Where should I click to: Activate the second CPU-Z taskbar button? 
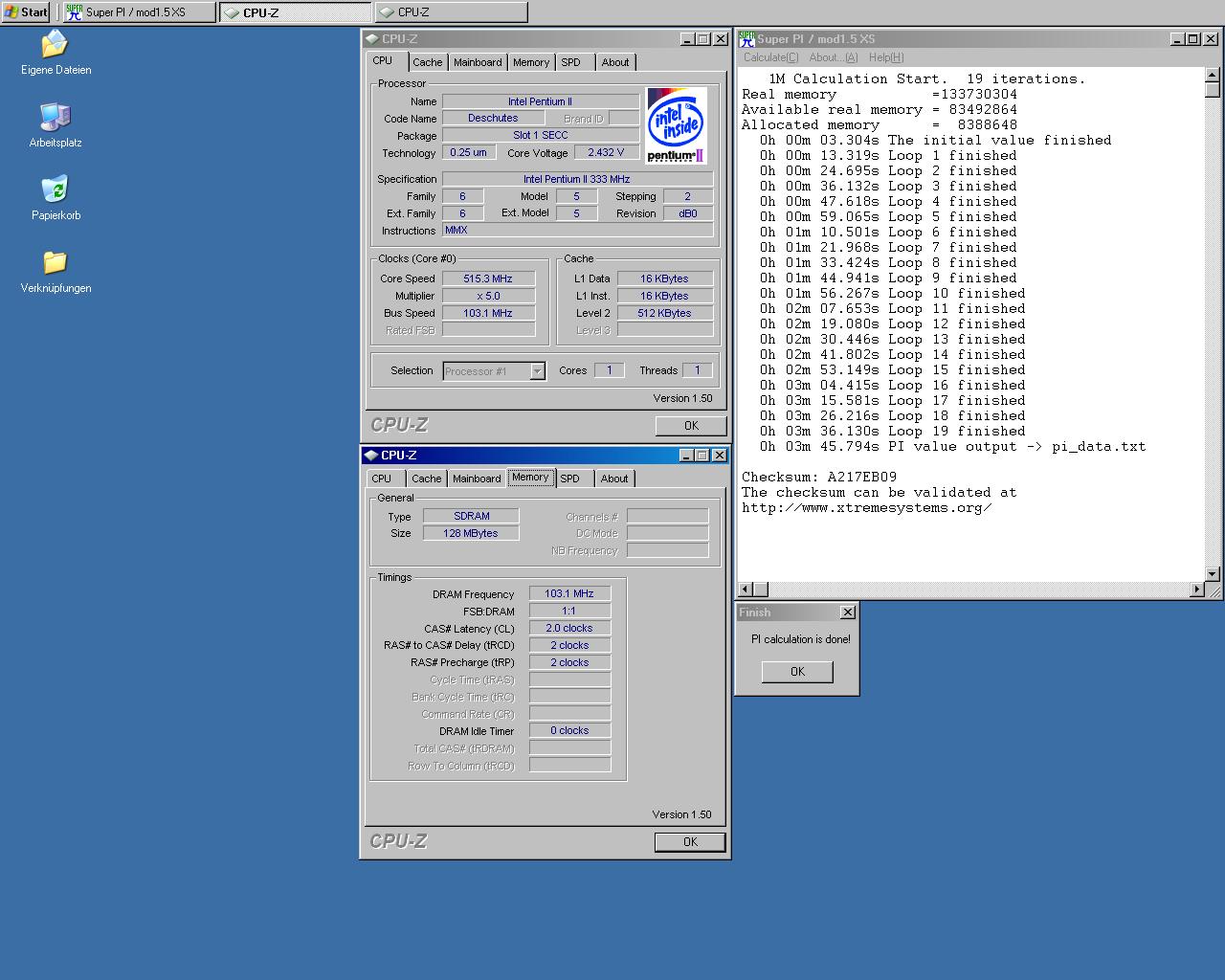click(296, 12)
